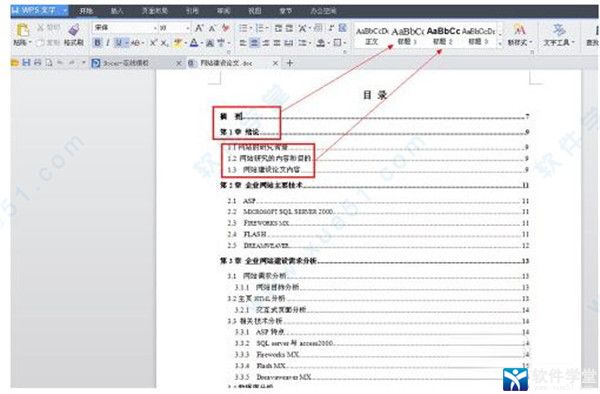Open the Text Tools dropdown
The image size is (600, 394).
click(559, 34)
